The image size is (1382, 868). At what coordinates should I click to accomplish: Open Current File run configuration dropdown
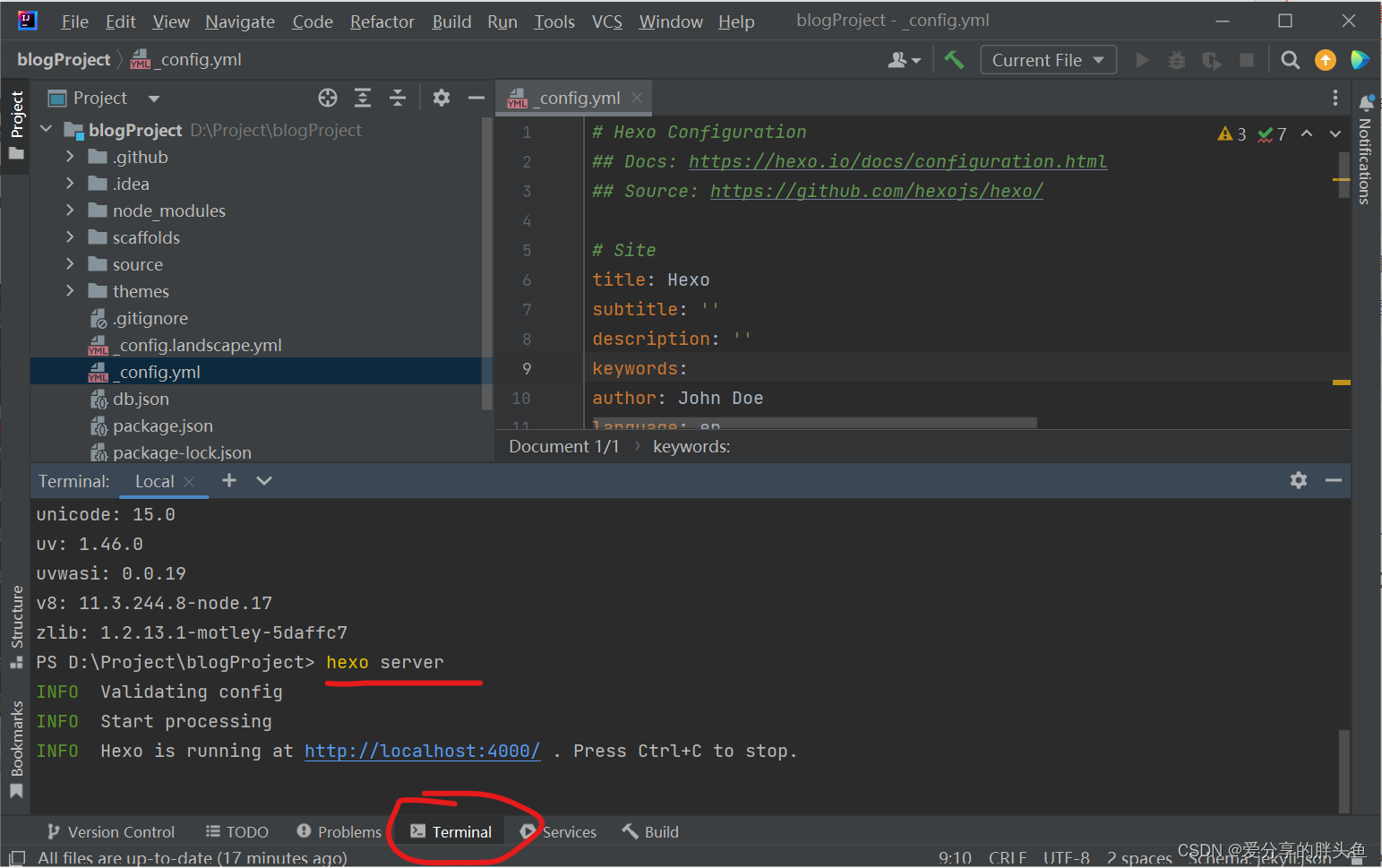(1048, 60)
